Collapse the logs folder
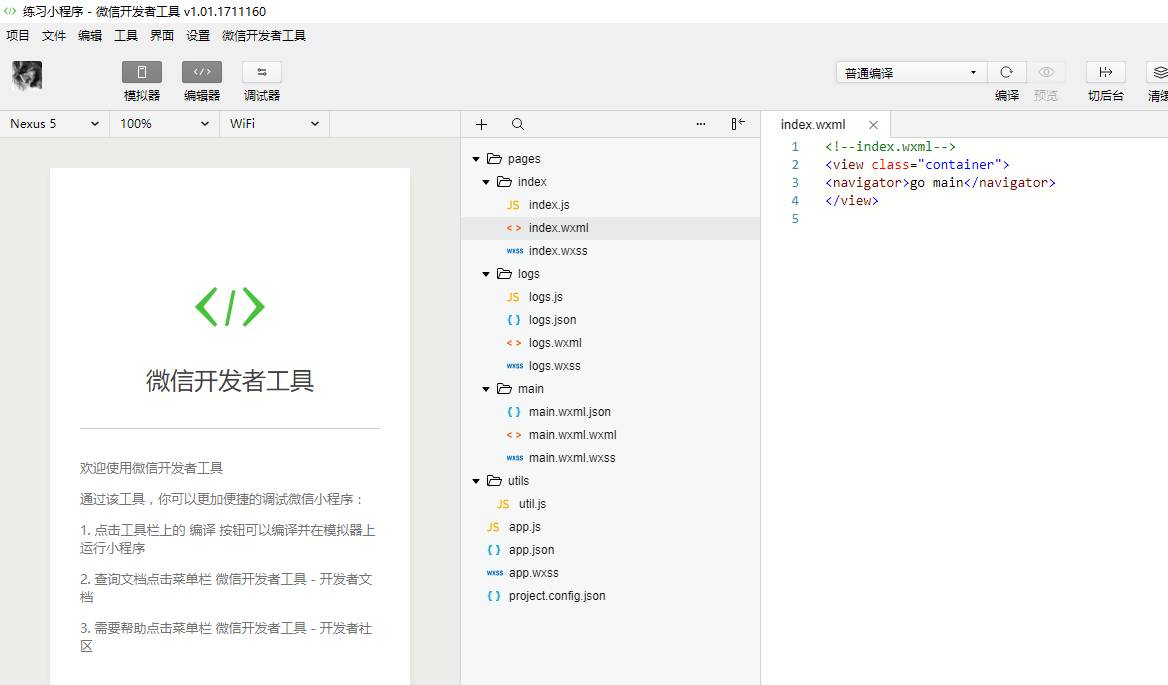Screen dimensions: 1168x685 tap(486, 274)
